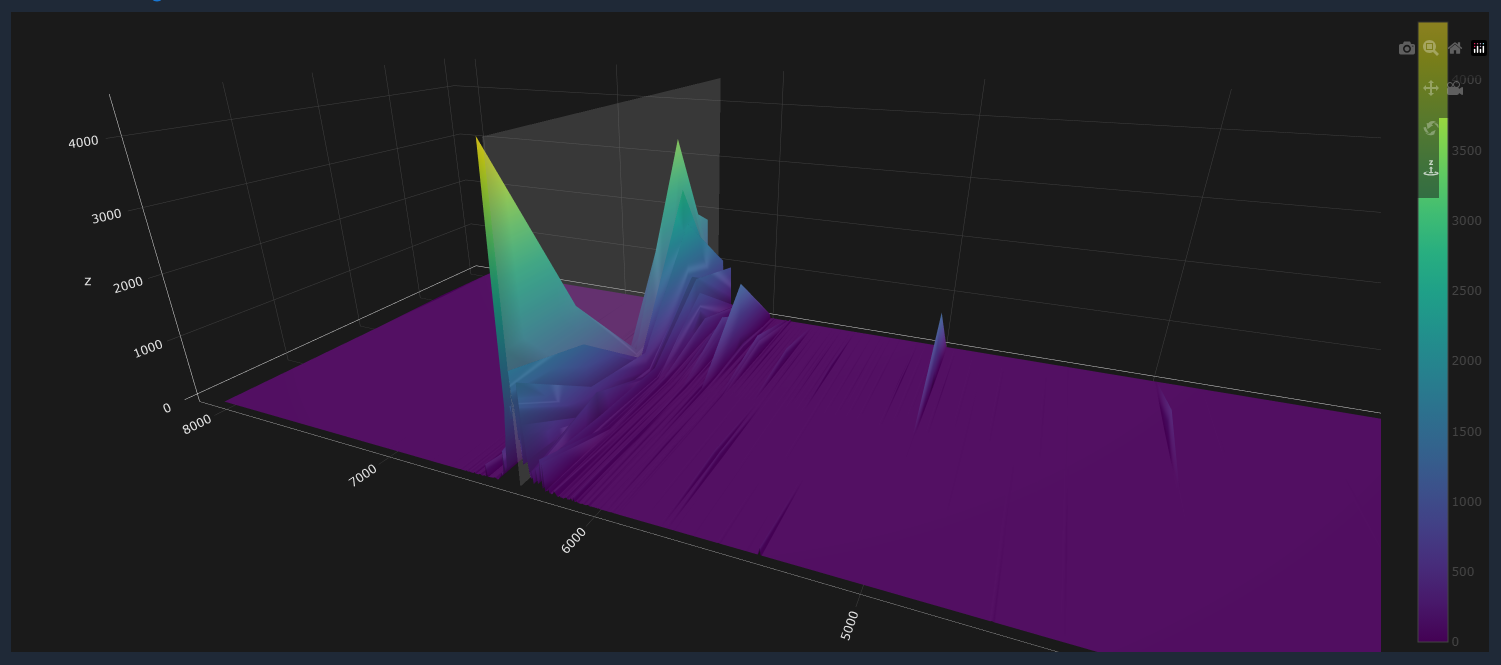Select the Zoom magnifier tool
Image resolution: width=1501 pixels, height=665 pixels.
(x=1431, y=48)
